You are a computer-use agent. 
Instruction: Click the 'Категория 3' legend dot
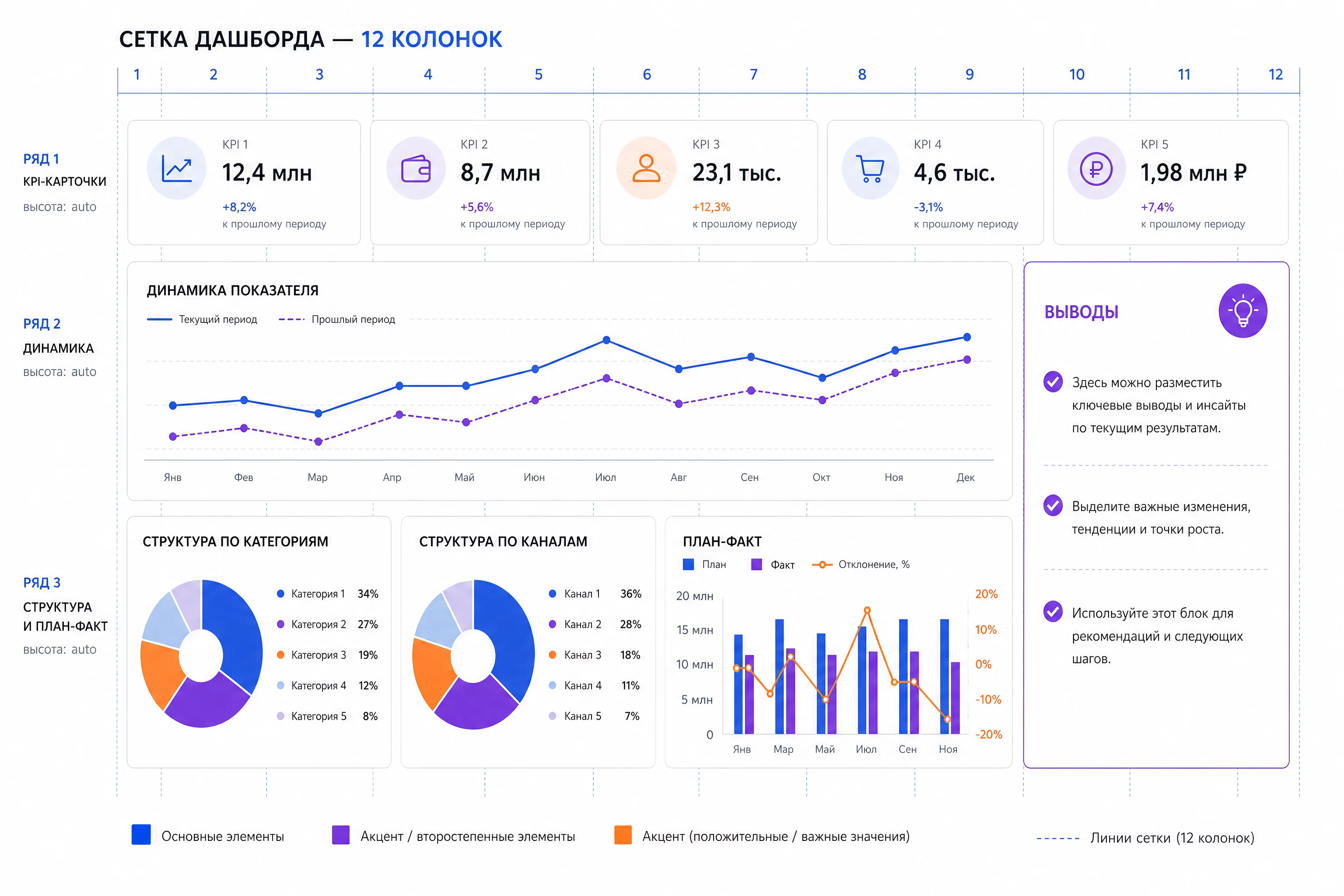tap(280, 655)
